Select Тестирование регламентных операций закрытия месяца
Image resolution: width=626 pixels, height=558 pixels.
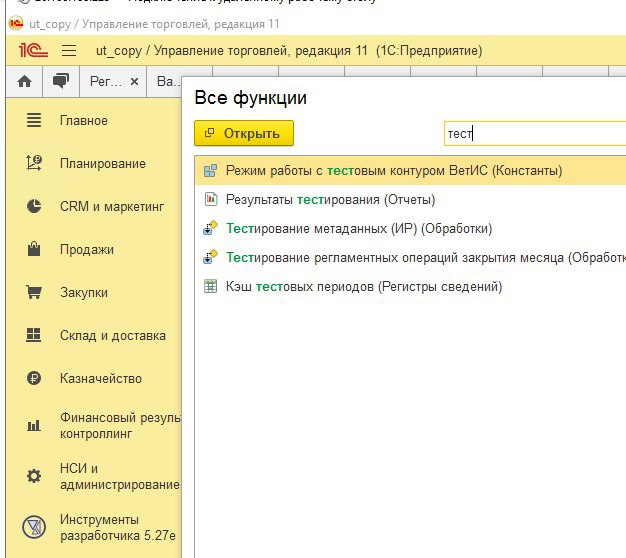[410, 257]
